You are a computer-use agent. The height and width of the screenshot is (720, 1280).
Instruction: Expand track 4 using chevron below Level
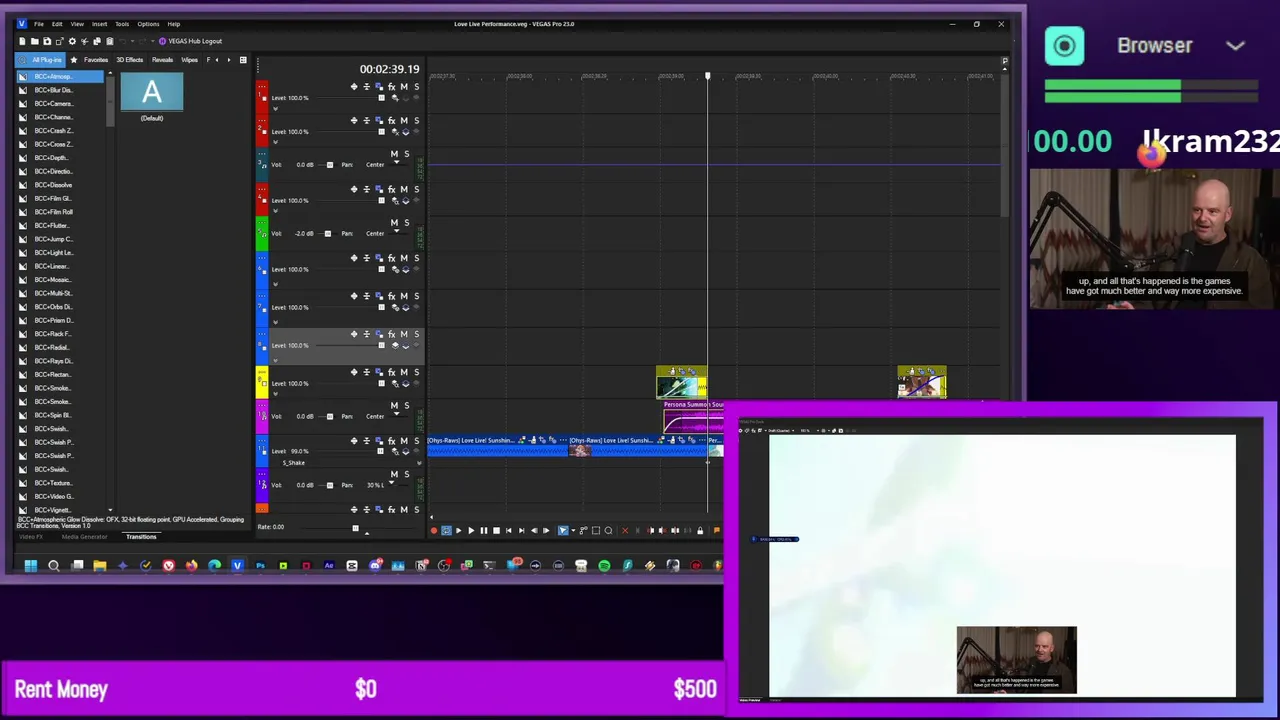pyautogui.click(x=275, y=210)
